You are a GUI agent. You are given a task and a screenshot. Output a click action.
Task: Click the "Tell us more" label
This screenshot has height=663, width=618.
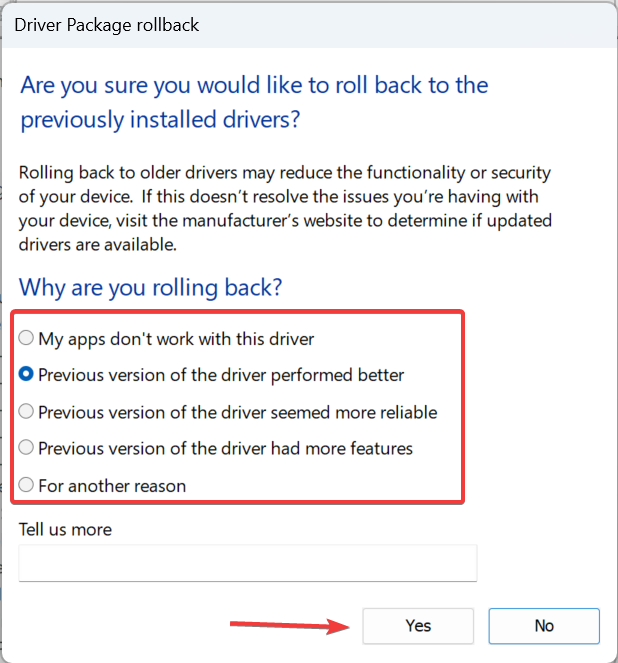[x=65, y=529]
